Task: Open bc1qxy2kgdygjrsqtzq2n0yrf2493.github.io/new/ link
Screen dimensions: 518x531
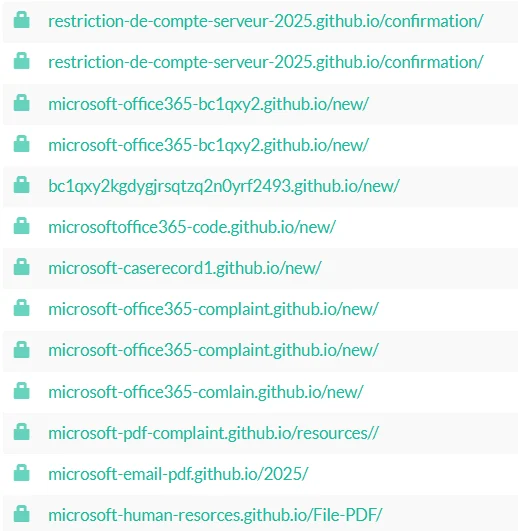Action: pos(224,186)
